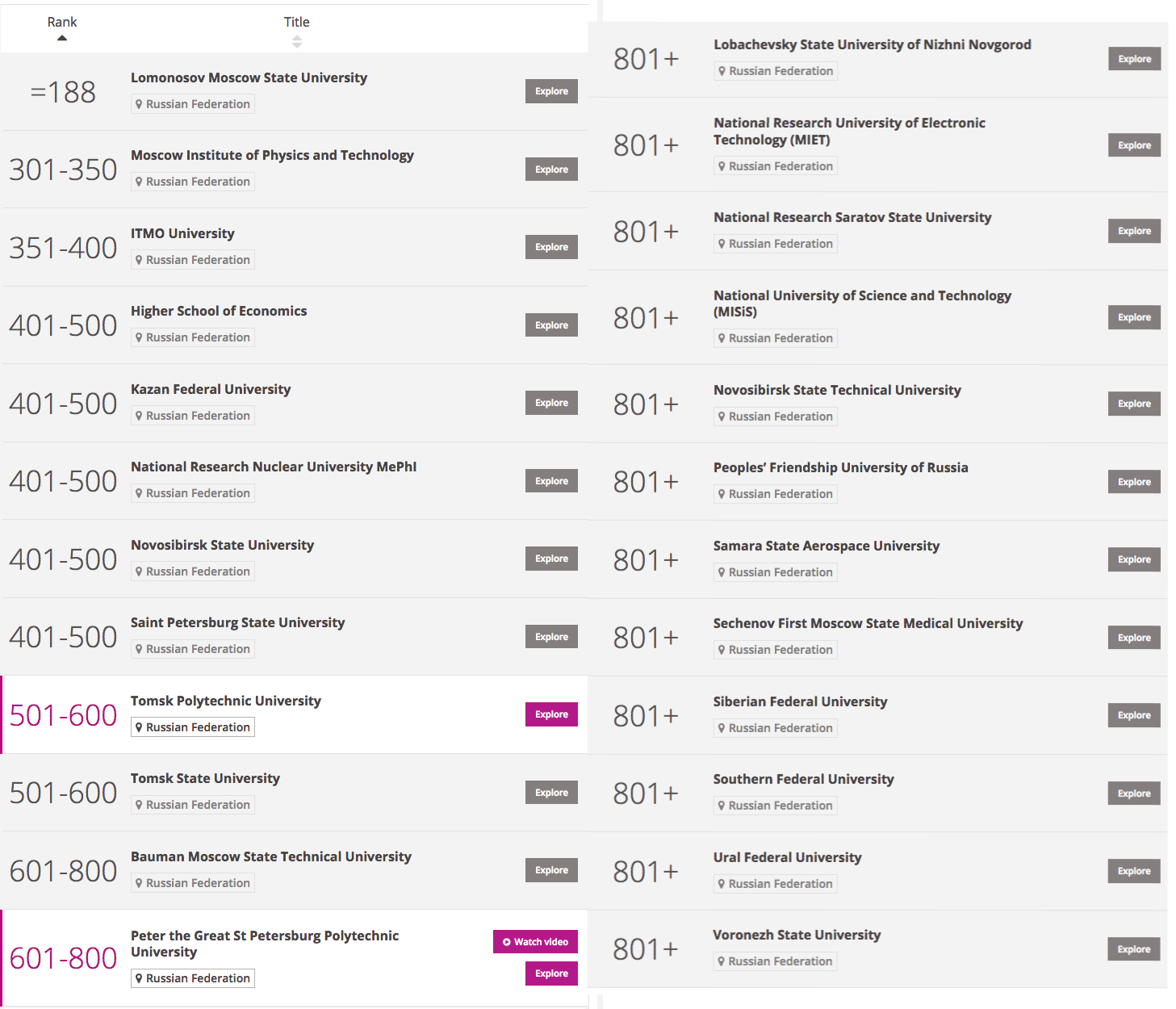Viewport: 1176px width, 1009px height.
Task: Click the Title column header
Action: (x=297, y=22)
